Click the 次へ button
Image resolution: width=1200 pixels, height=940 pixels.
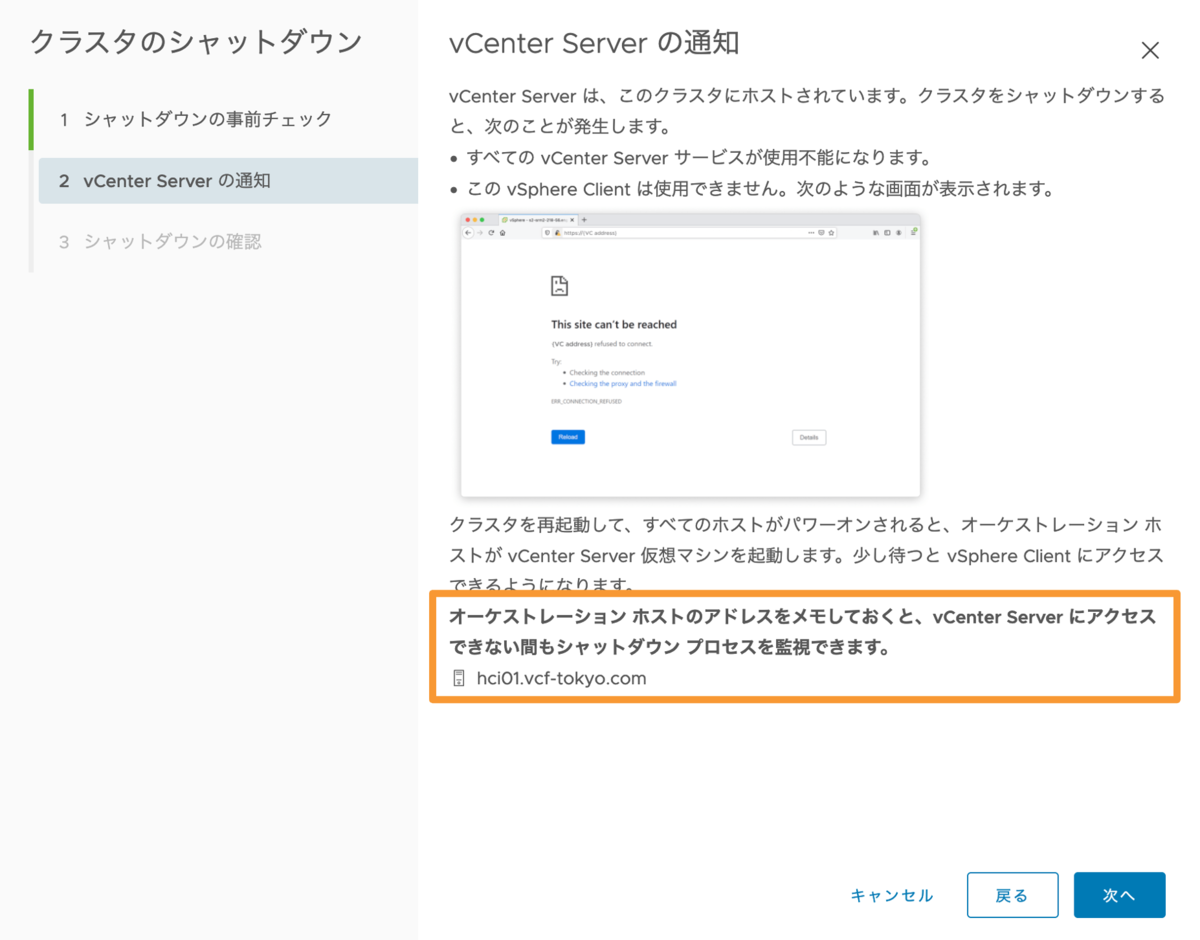pyautogui.click(x=1119, y=895)
